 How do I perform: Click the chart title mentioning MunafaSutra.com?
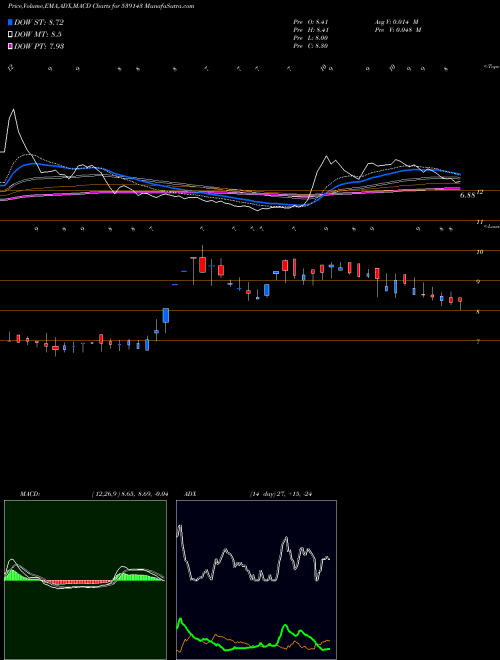click(x=101, y=6)
